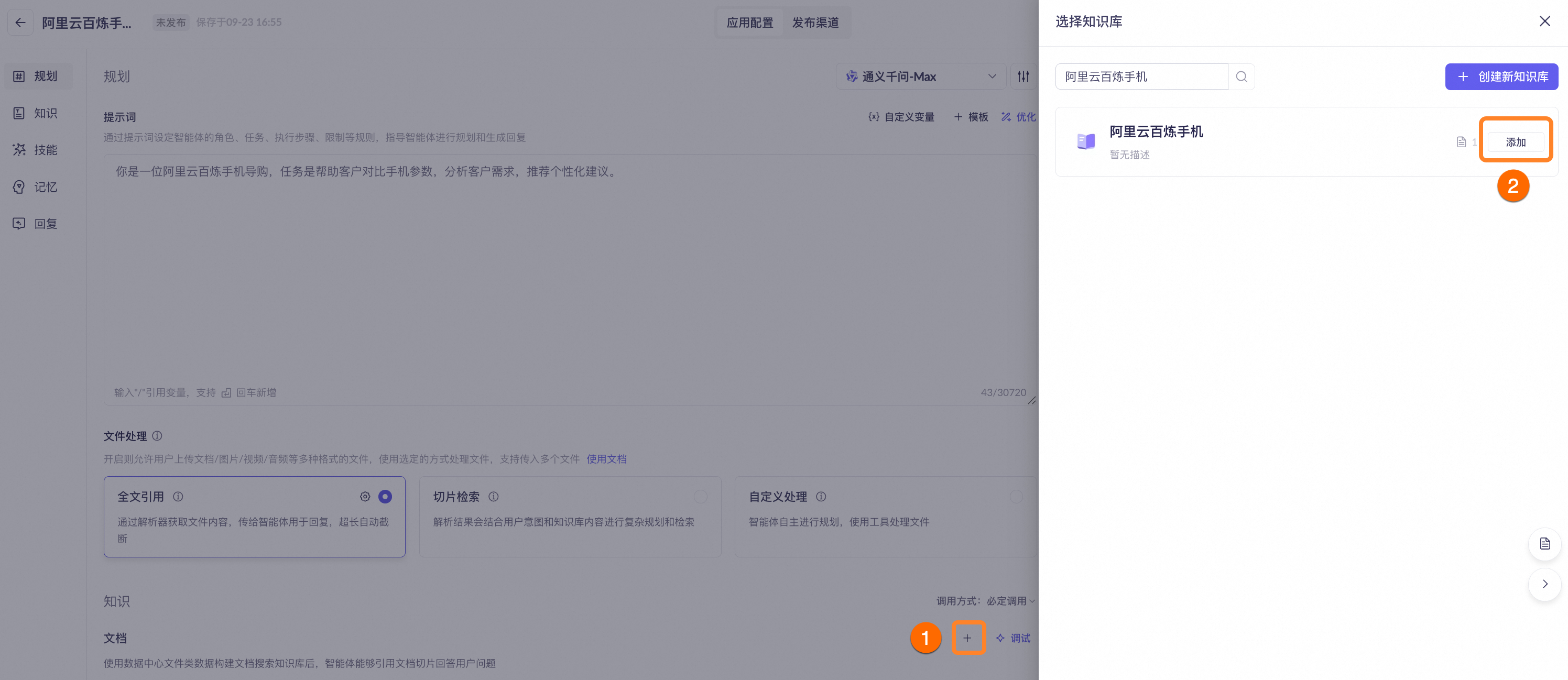Click info icon next to 切片检索

click(x=494, y=497)
